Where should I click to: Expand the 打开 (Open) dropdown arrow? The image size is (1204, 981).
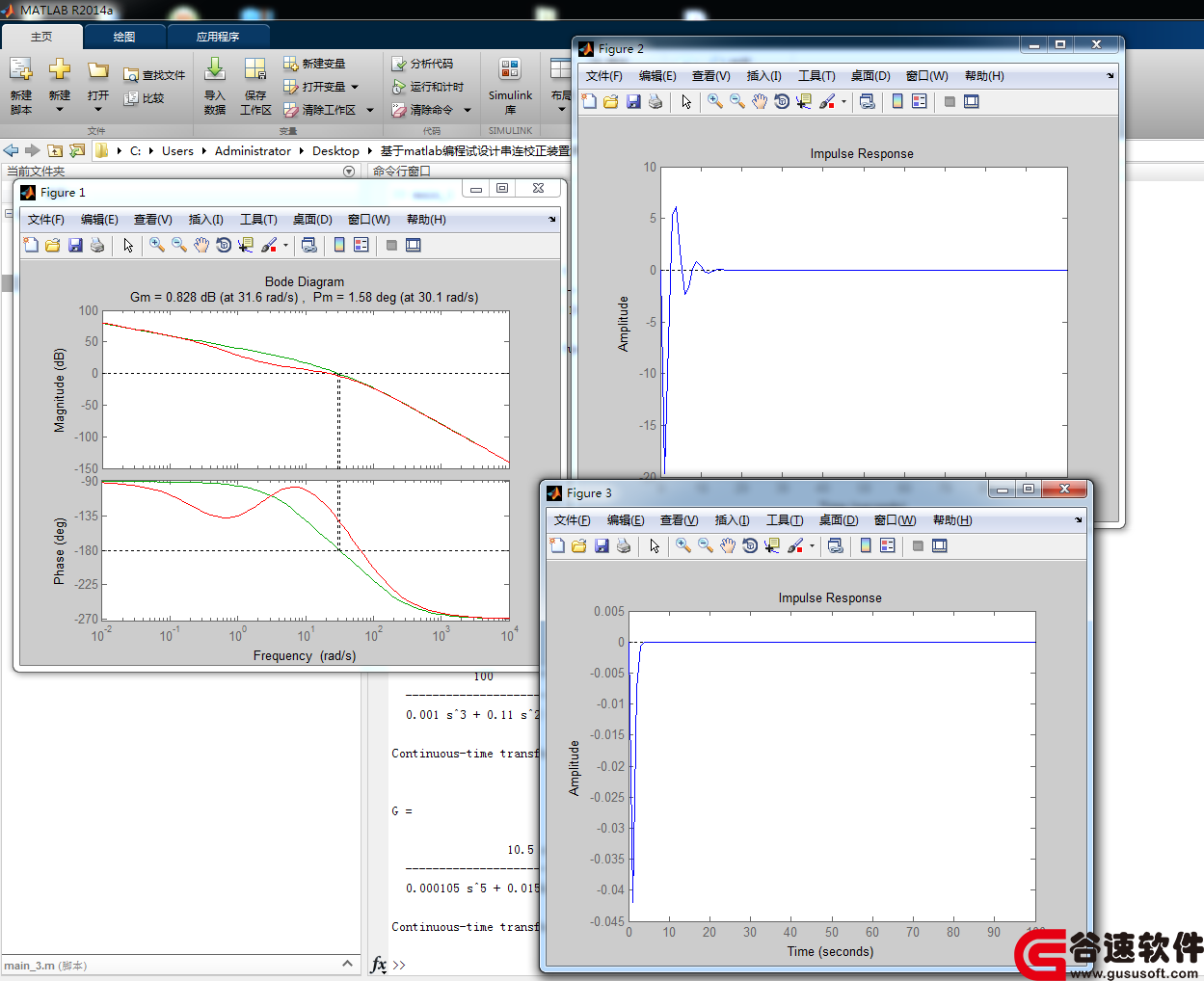[x=98, y=109]
